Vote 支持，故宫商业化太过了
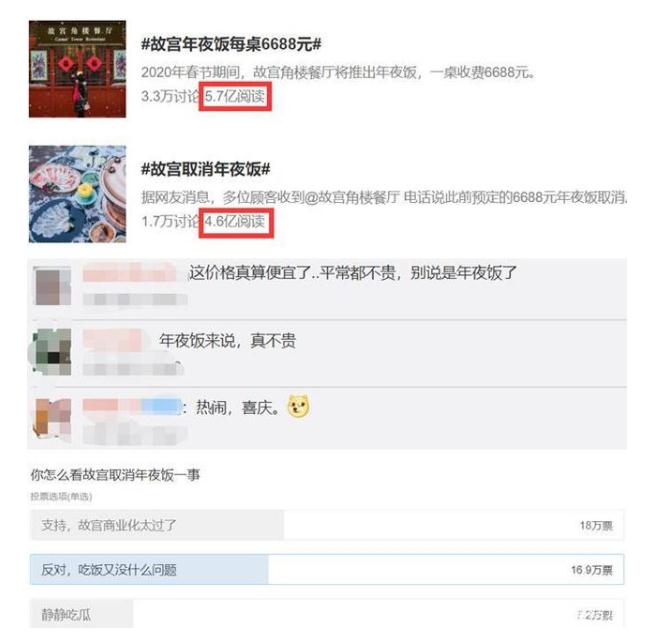 327,525
